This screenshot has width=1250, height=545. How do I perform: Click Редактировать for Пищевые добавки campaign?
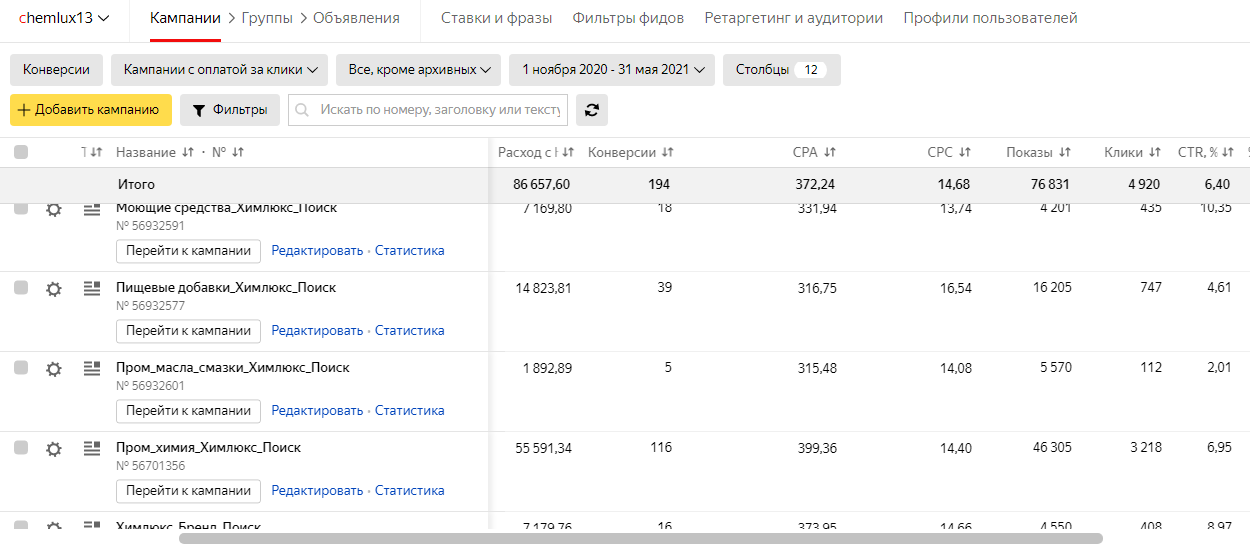(x=317, y=330)
